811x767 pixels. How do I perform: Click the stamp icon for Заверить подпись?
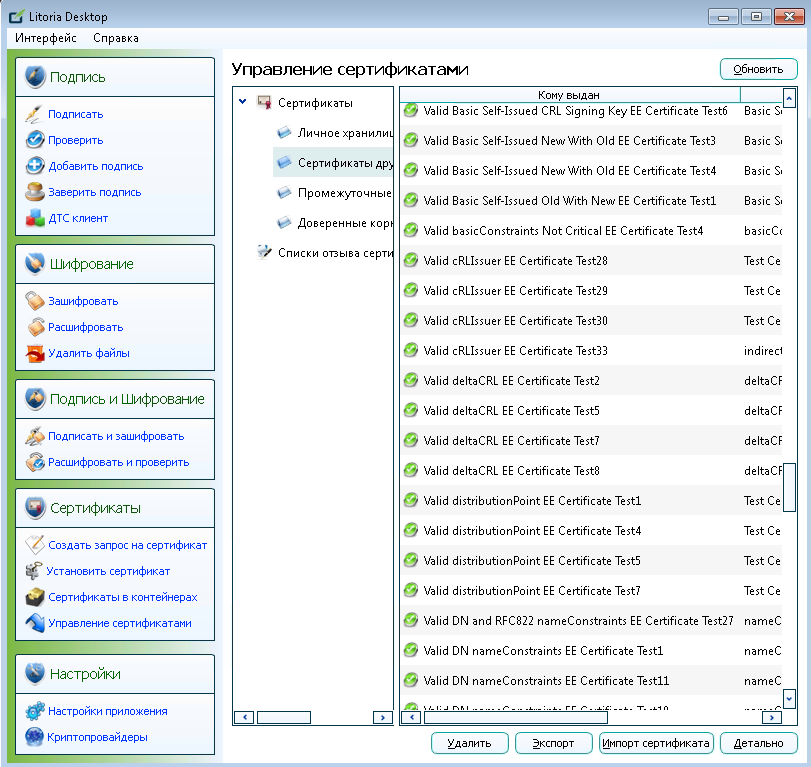coord(34,192)
